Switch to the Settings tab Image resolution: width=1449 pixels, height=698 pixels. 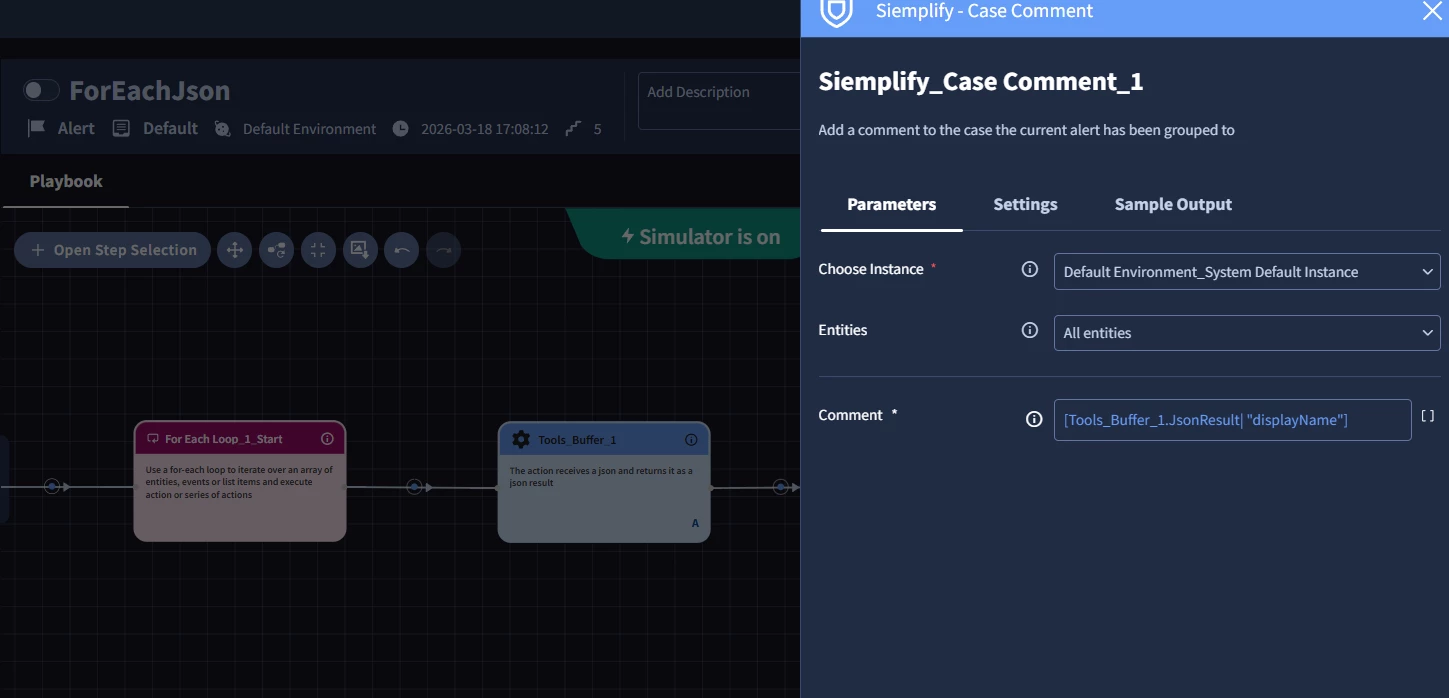tap(1025, 204)
